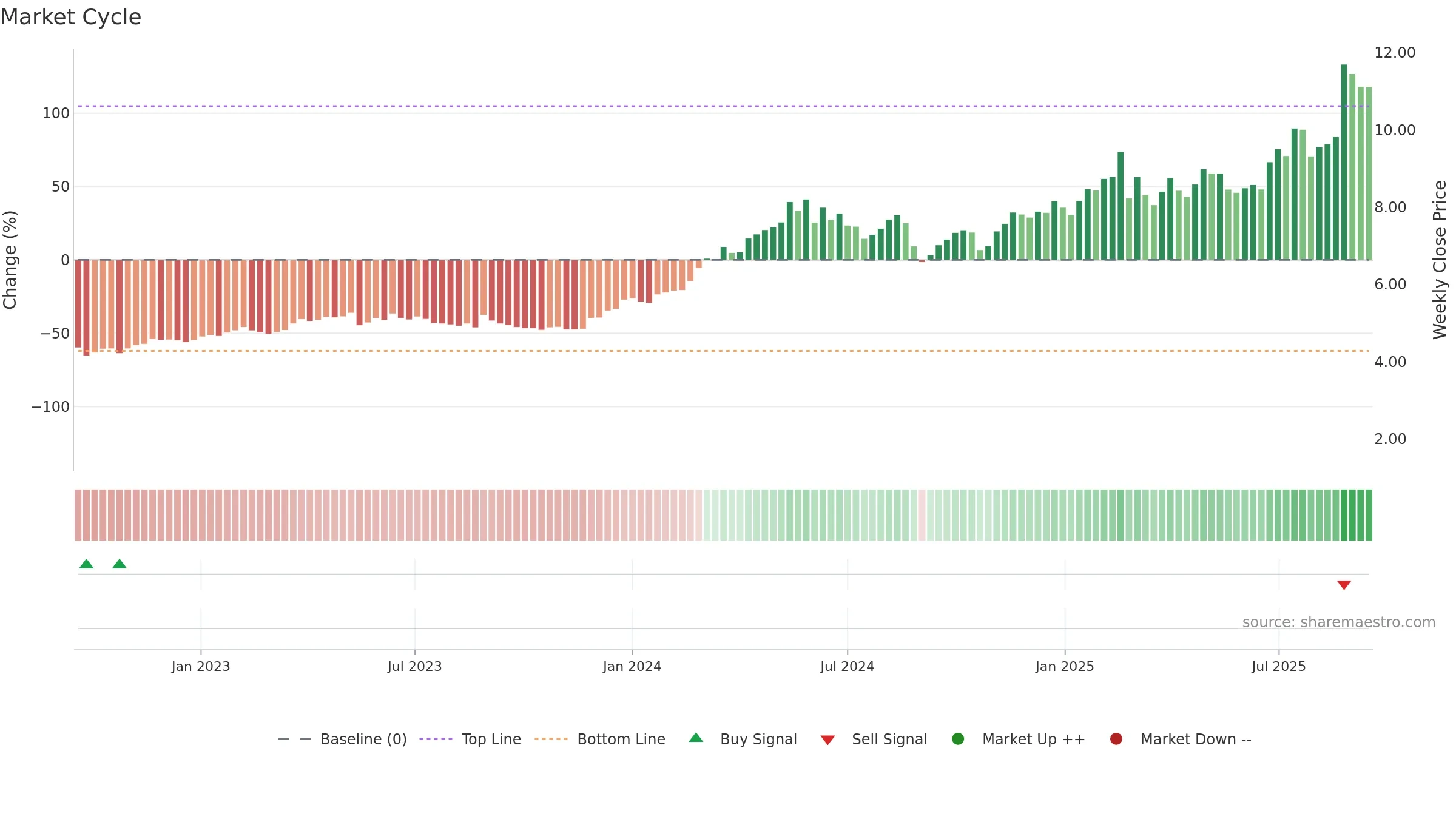This screenshot has height=819, width=1456.
Task: Click the first green buy signal triangle
Action: pos(87,564)
